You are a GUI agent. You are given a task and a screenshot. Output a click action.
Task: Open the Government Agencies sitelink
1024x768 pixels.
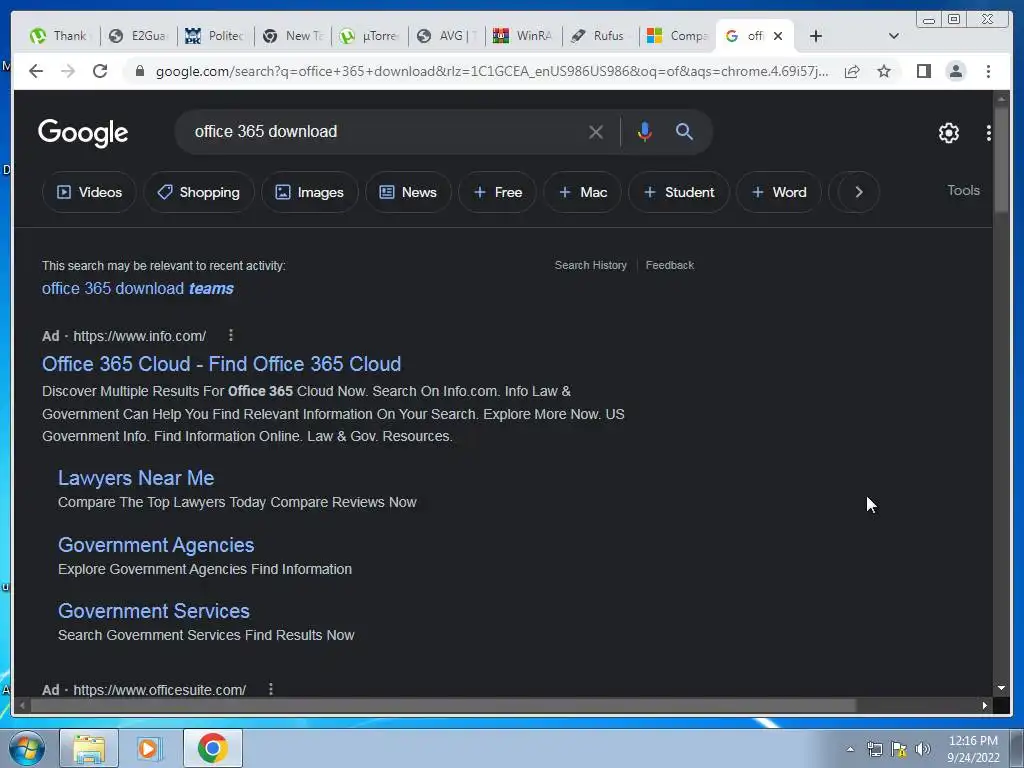155,545
